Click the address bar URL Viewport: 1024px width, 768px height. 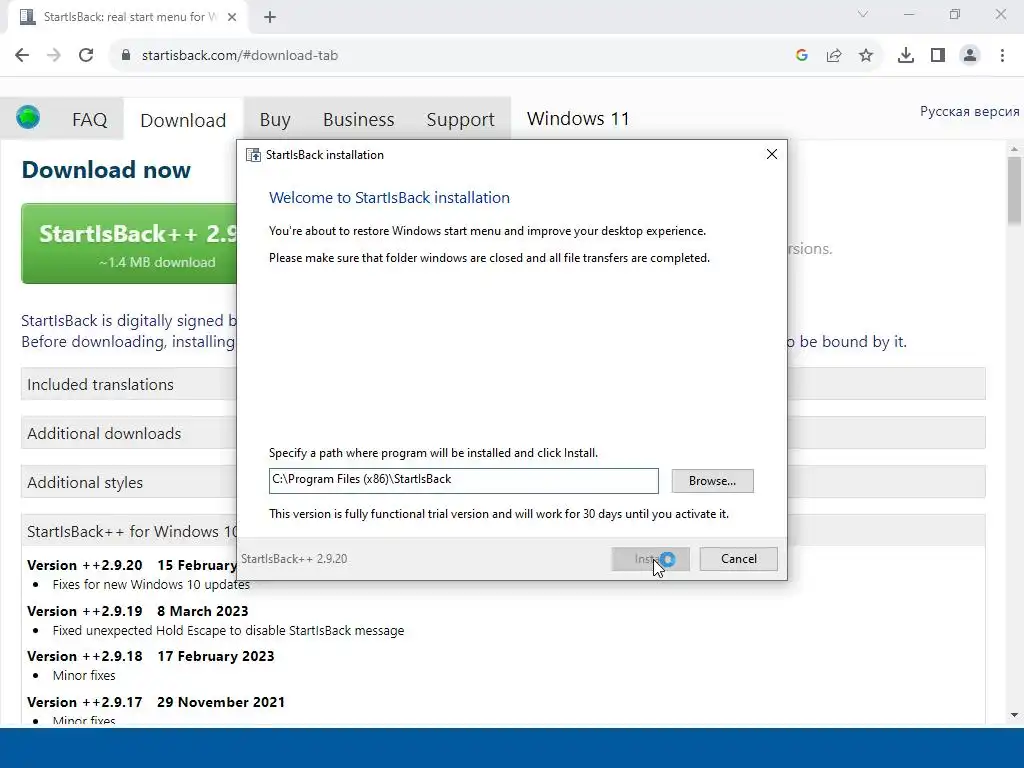click(x=240, y=56)
